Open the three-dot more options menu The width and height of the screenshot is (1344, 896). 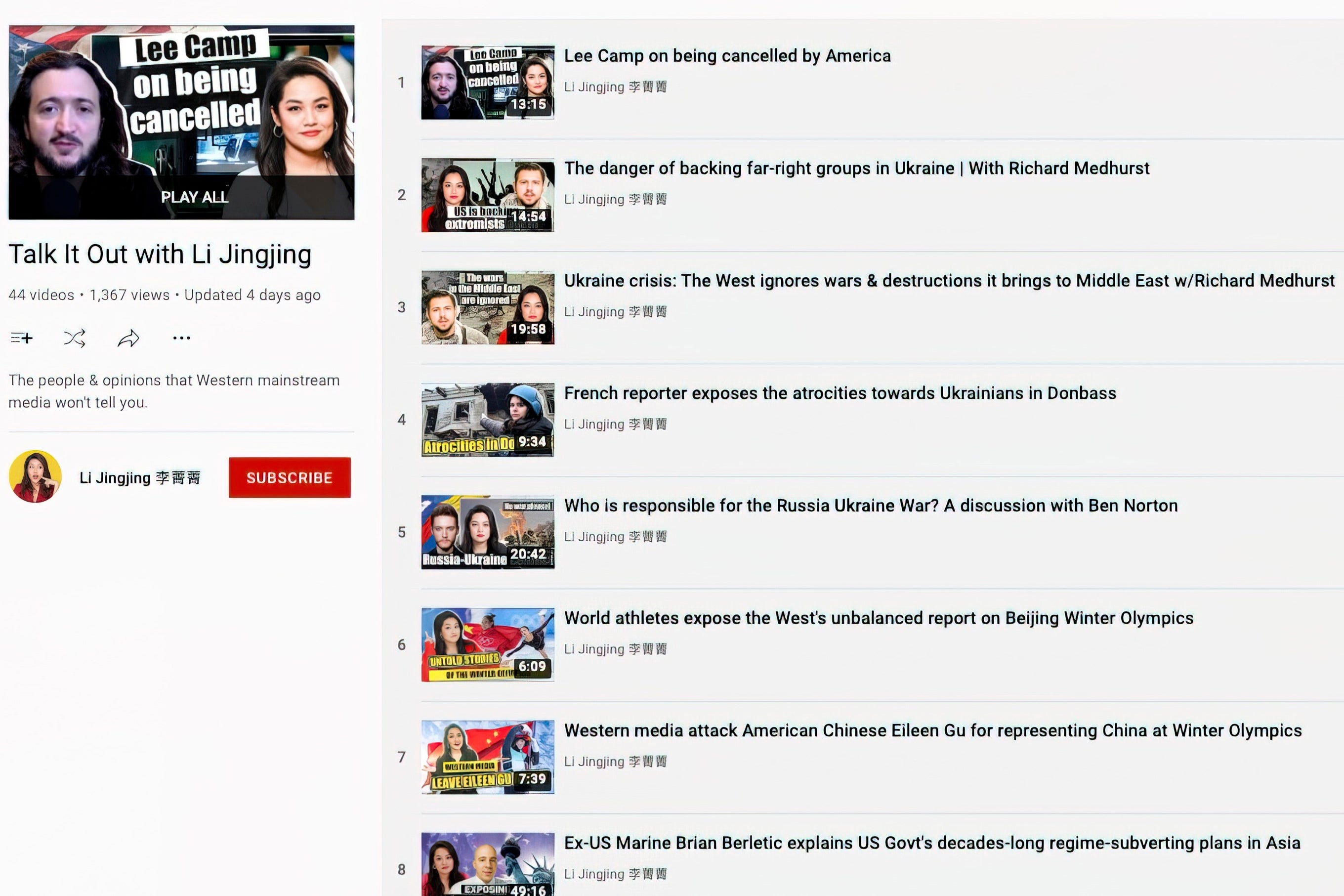[x=181, y=338]
